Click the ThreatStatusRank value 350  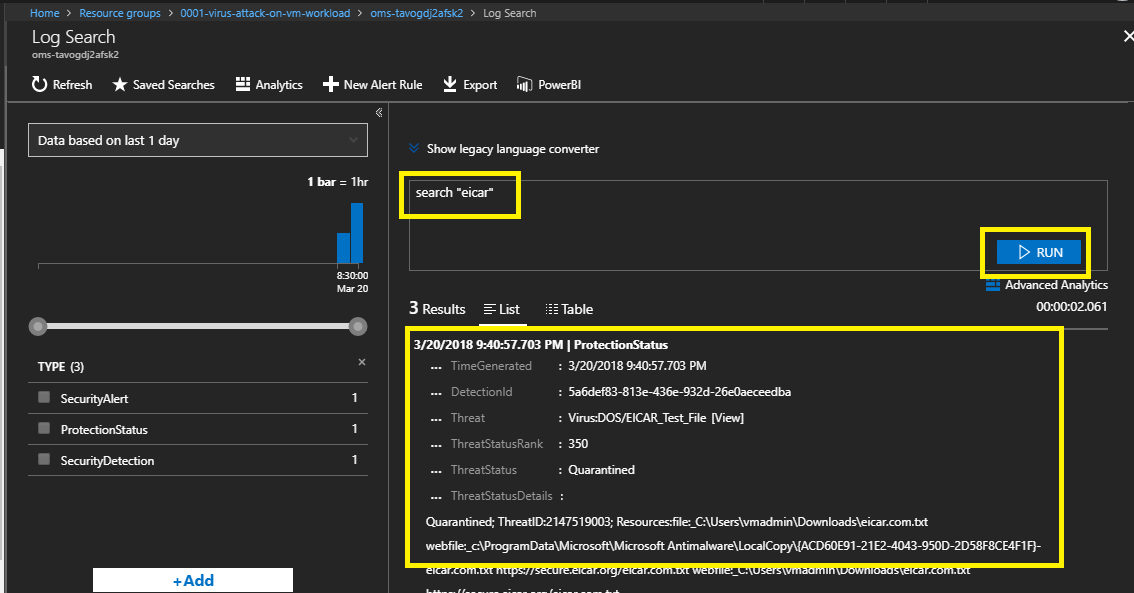point(578,444)
